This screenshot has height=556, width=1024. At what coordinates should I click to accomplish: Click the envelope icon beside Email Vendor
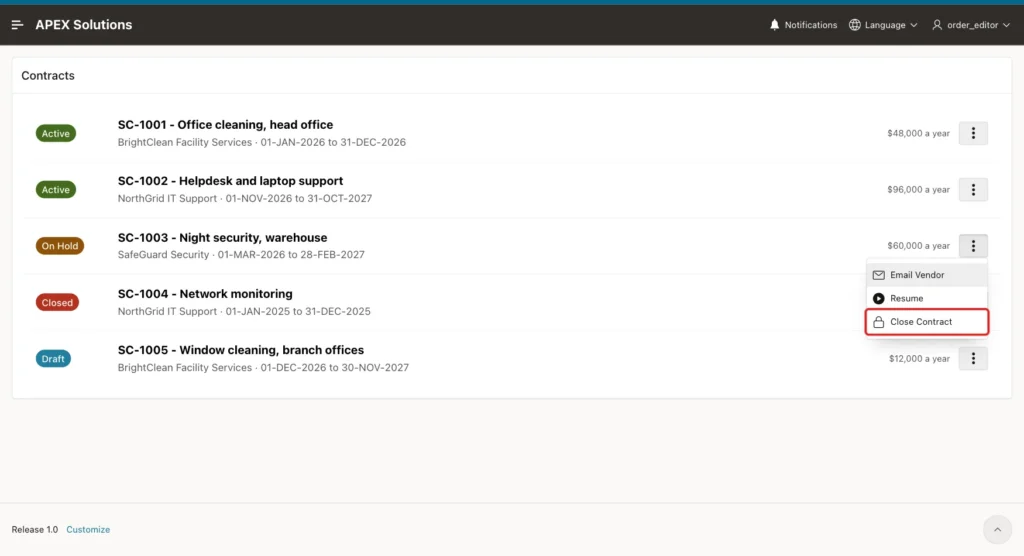879,275
